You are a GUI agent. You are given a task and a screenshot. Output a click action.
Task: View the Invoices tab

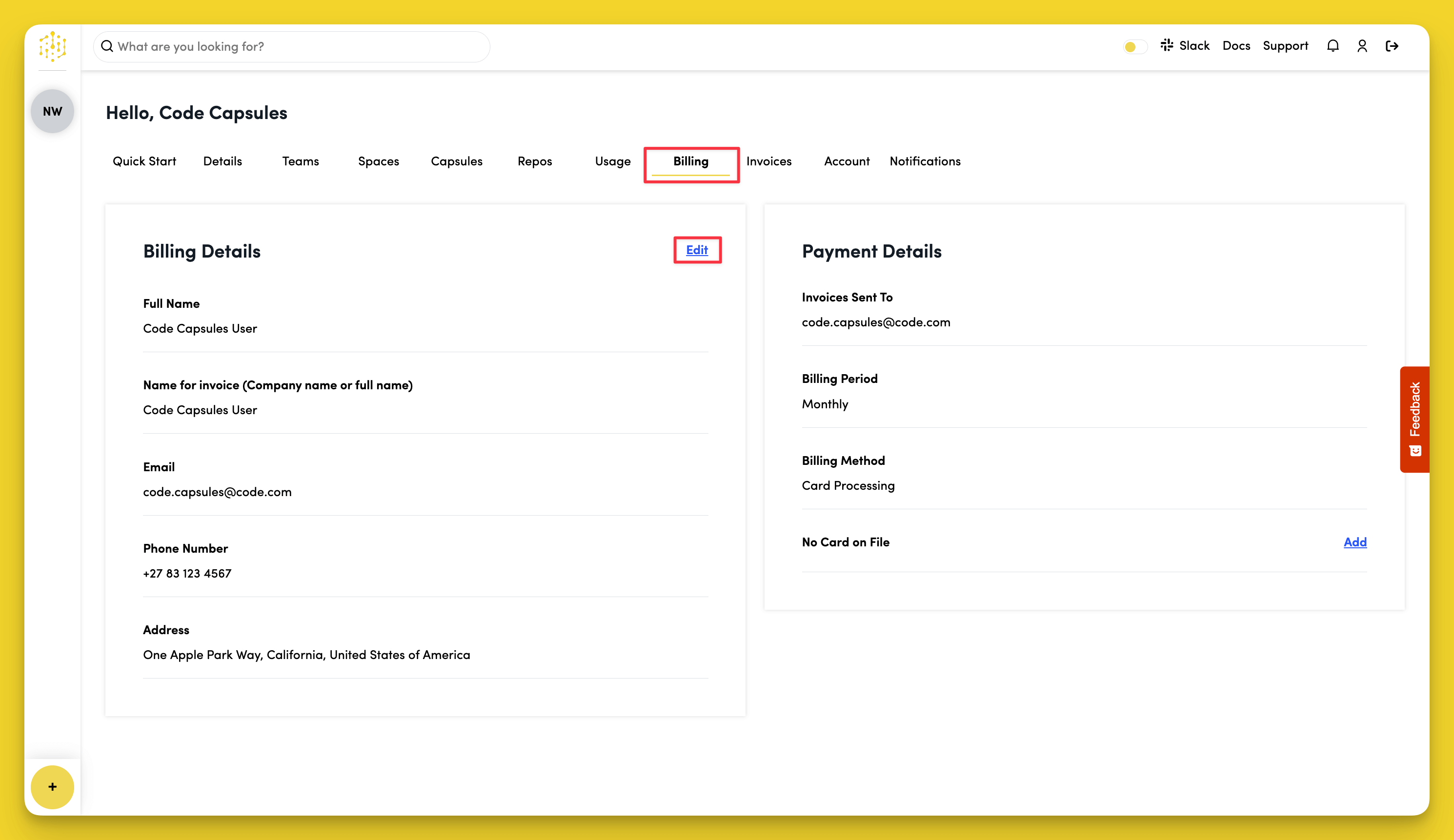(x=769, y=161)
